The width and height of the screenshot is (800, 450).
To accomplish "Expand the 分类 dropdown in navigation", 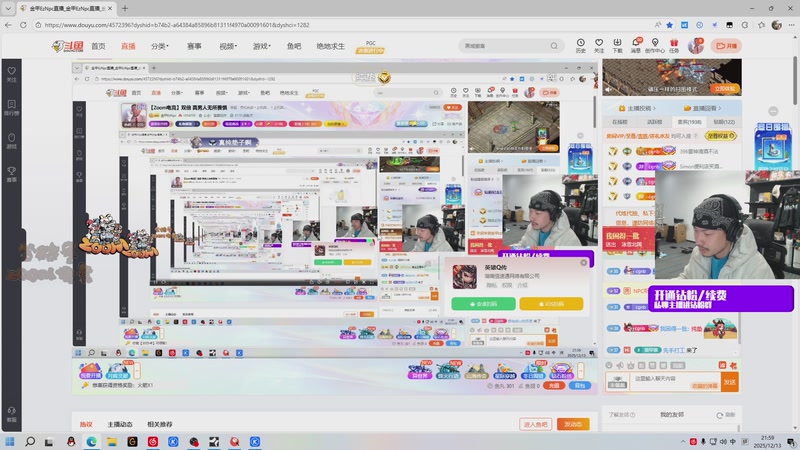I will pyautogui.click(x=160, y=46).
